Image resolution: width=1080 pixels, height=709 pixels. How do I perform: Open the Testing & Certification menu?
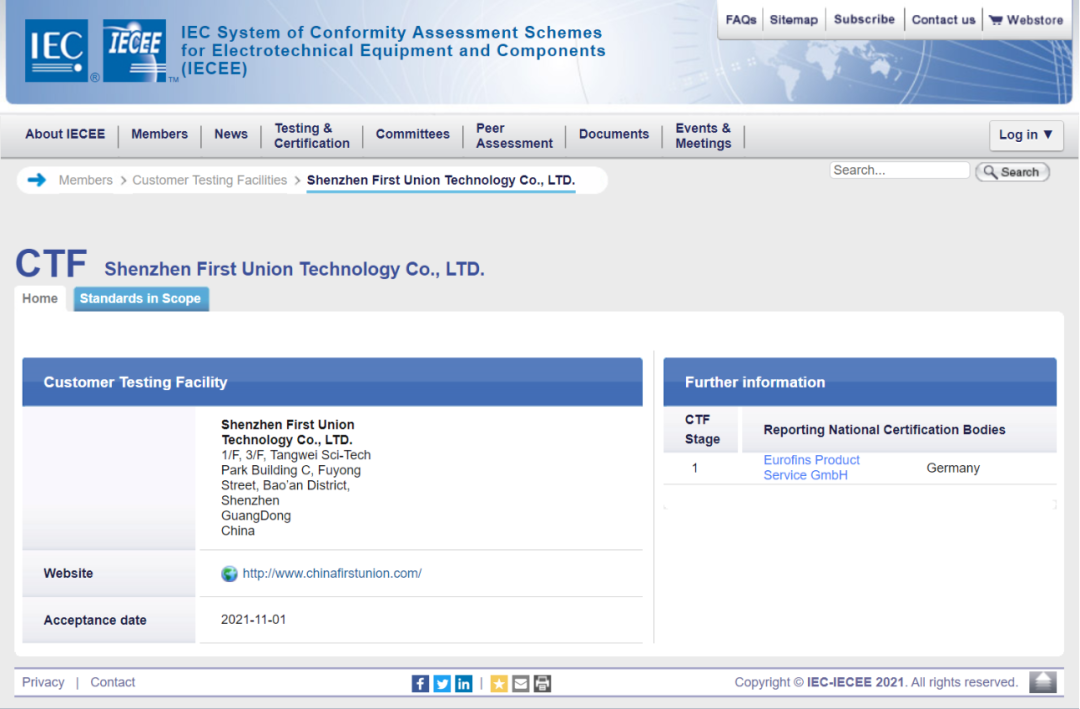pos(312,136)
